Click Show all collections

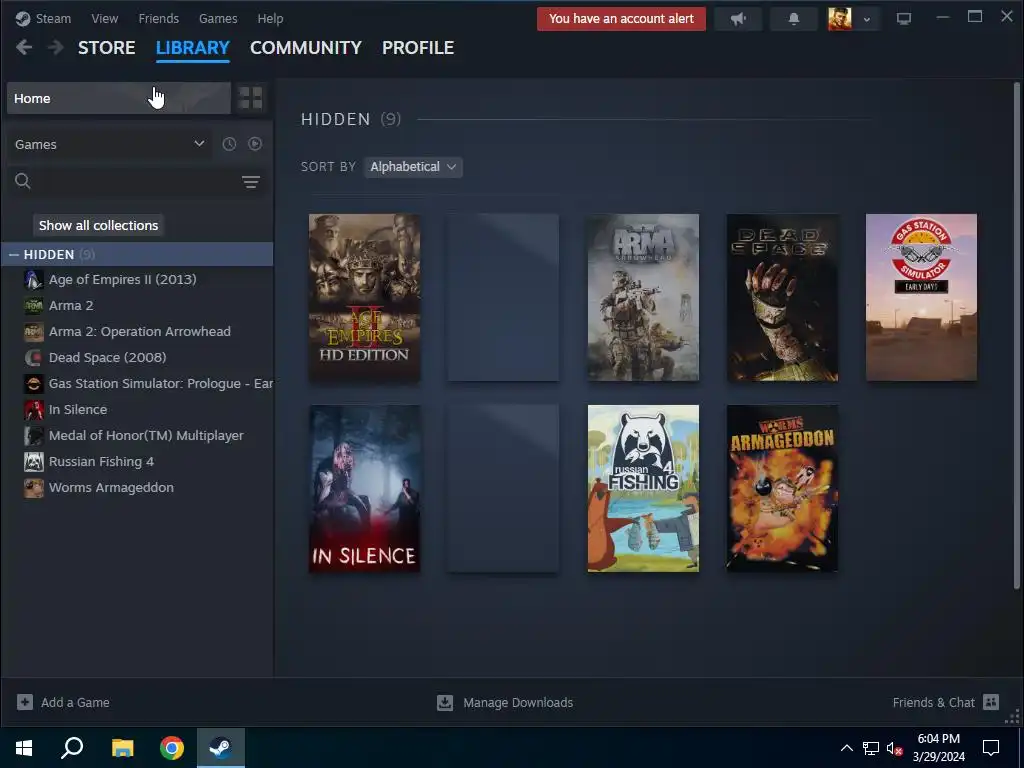99,225
